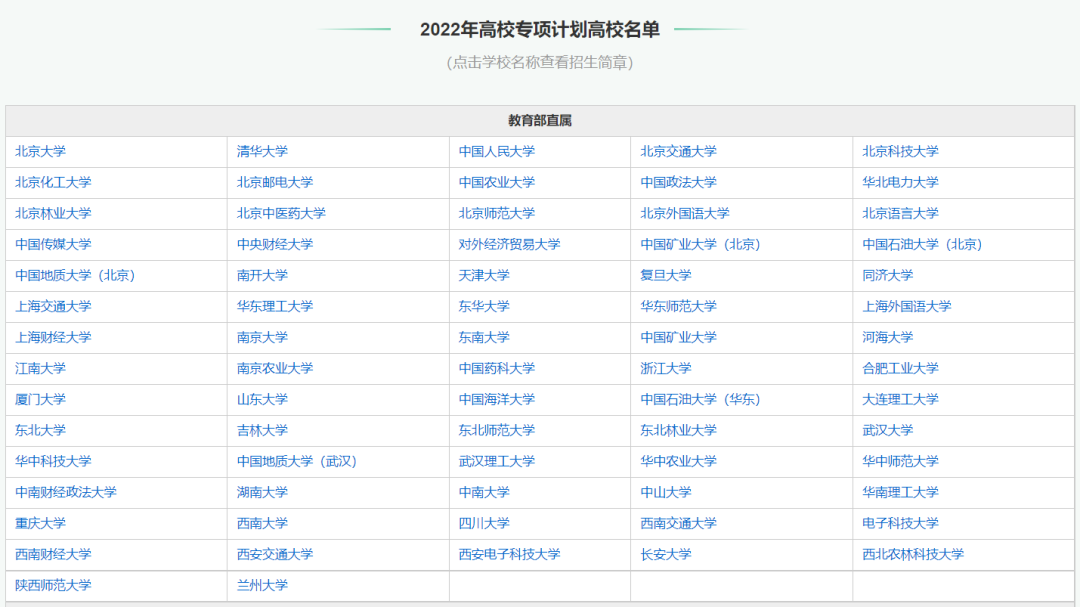Click 中国地质大学（武汉） link
1080x607 pixels.
tap(296, 462)
